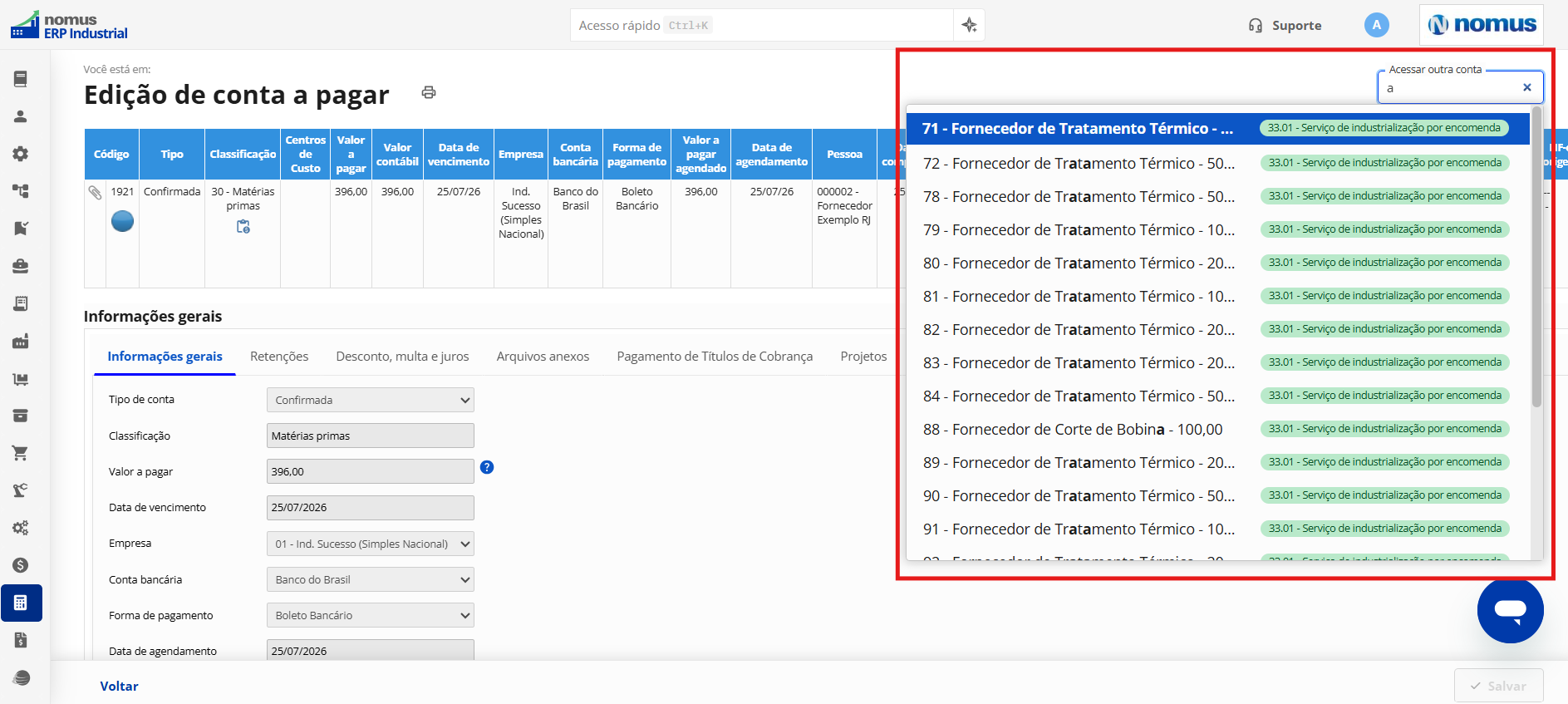This screenshot has width=1568, height=704.
Task: Clear the Acessar outra conta field with X
Action: [1526, 87]
